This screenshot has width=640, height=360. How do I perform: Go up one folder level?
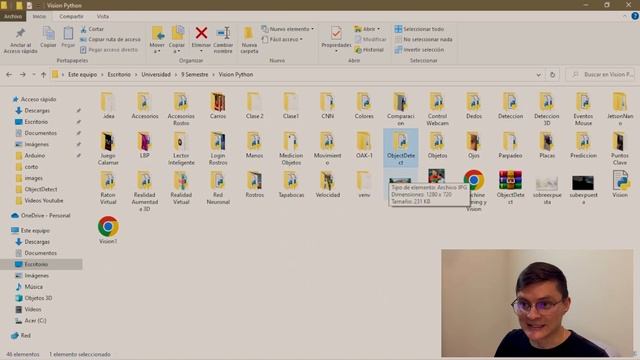click(x=43, y=75)
